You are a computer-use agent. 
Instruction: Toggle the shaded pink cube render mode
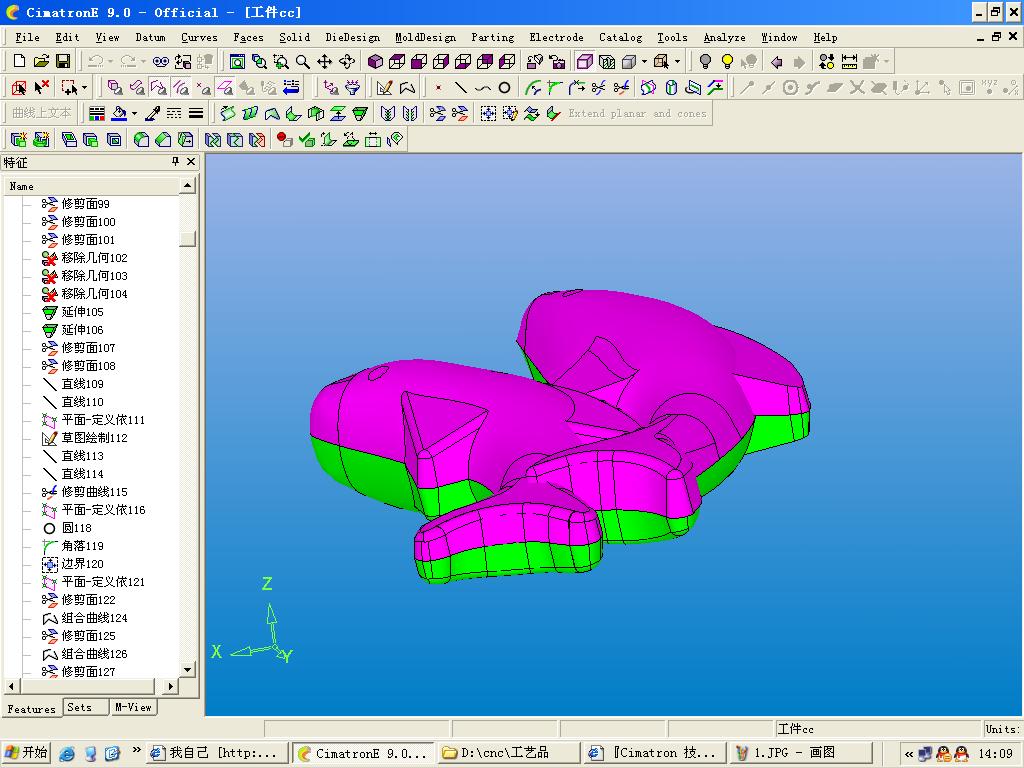tap(585, 61)
